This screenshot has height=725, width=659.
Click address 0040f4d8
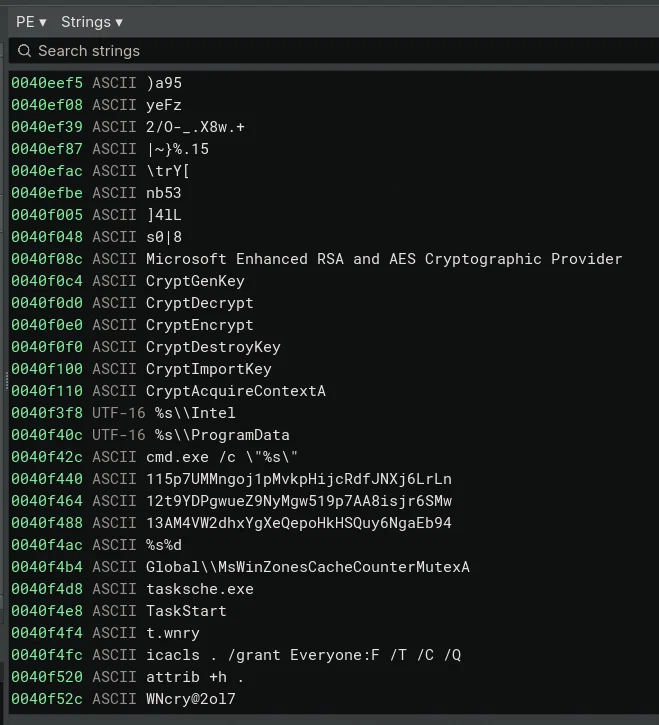[47, 589]
